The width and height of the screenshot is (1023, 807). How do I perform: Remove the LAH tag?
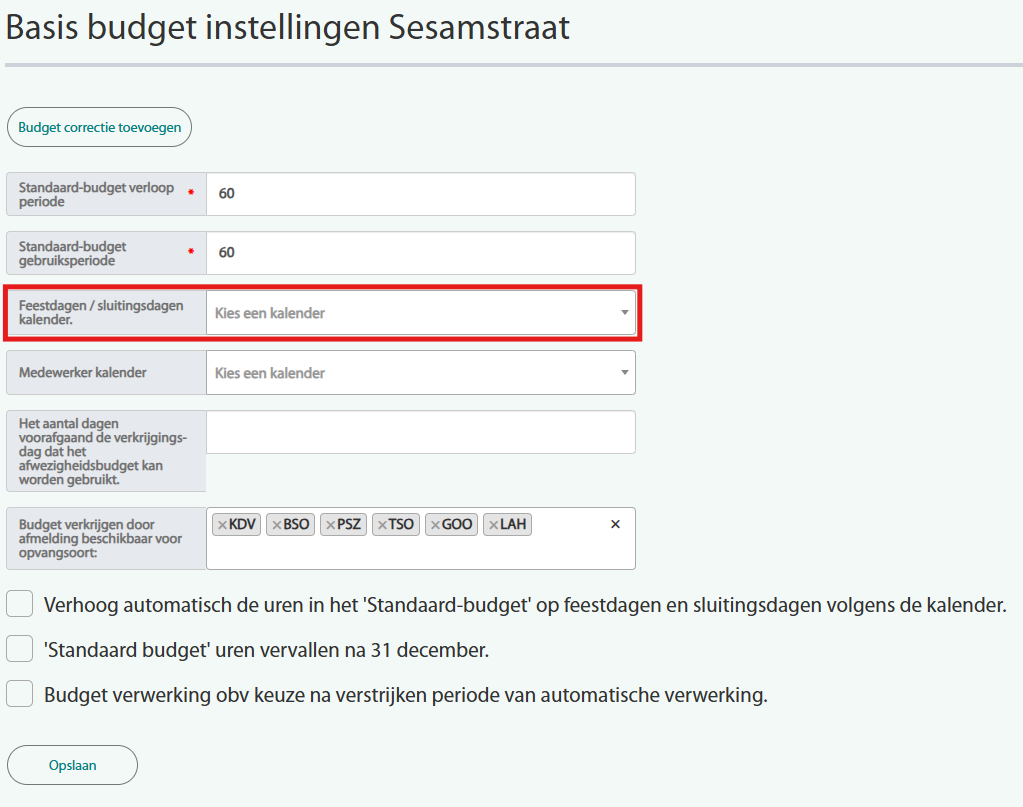pyautogui.click(x=493, y=525)
